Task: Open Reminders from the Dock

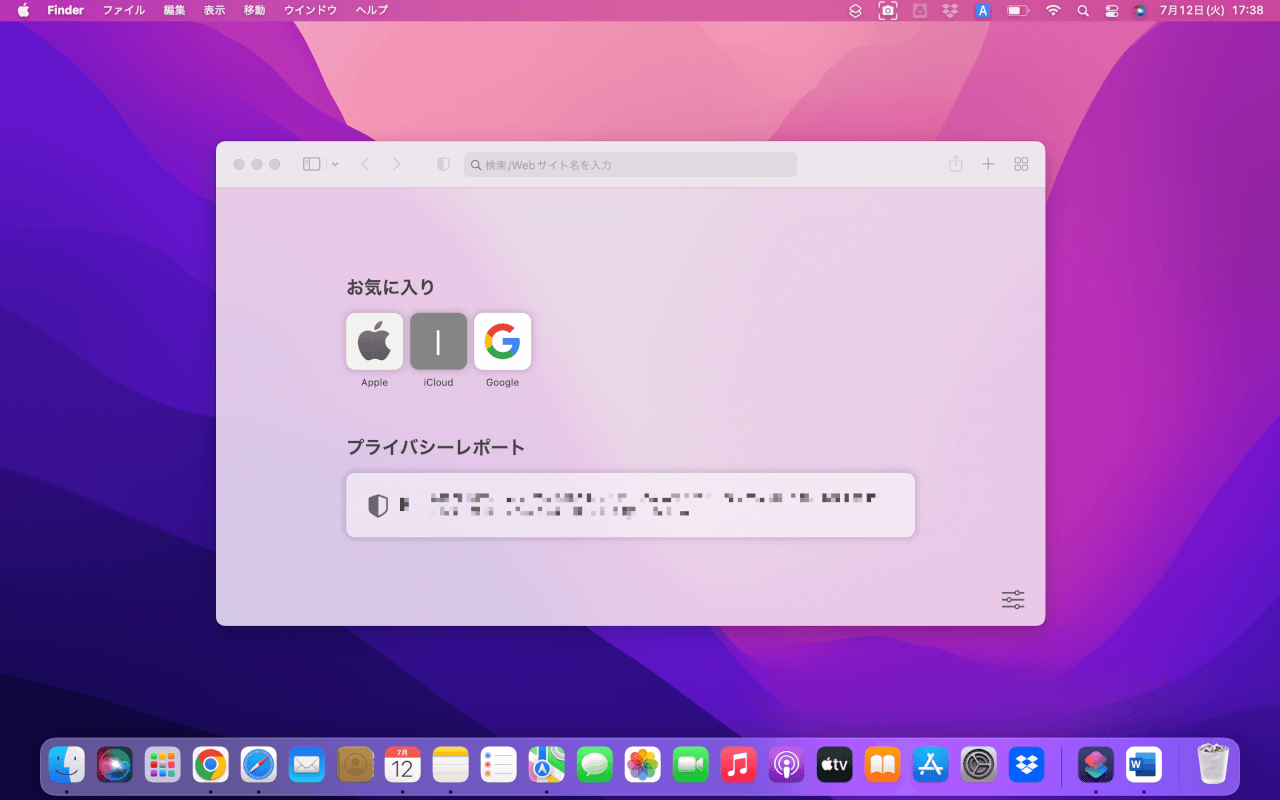Action: point(499,765)
